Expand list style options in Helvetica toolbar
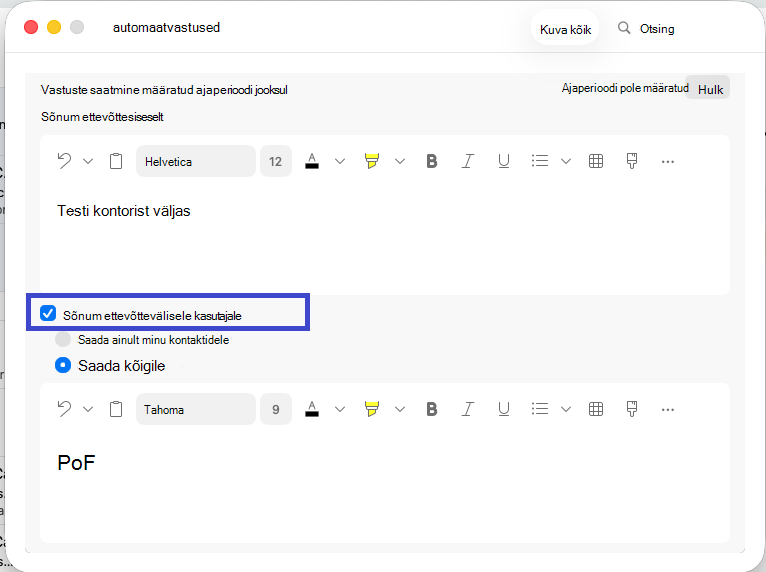The image size is (766, 572). (566, 161)
